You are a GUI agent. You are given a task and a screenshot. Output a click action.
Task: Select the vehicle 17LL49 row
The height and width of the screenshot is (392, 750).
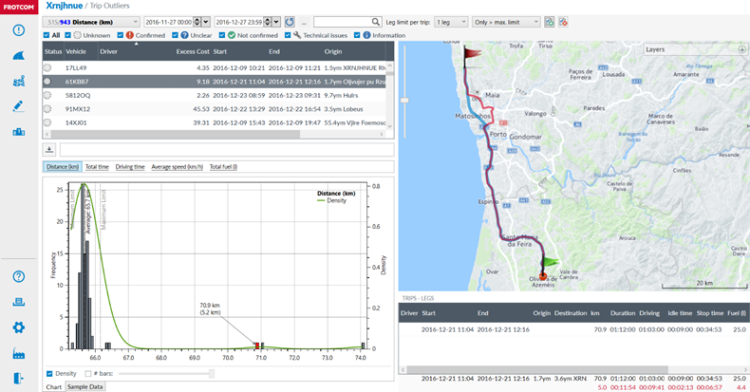pos(214,68)
